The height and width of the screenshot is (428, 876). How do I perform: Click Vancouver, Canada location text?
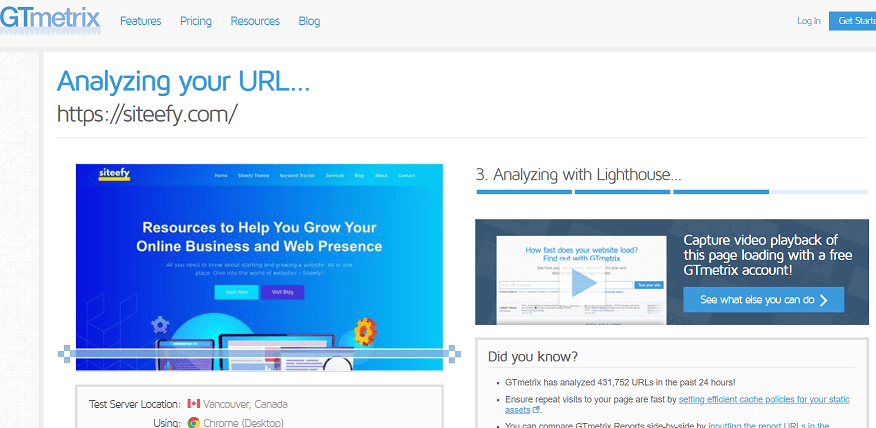pyautogui.click(x=246, y=404)
